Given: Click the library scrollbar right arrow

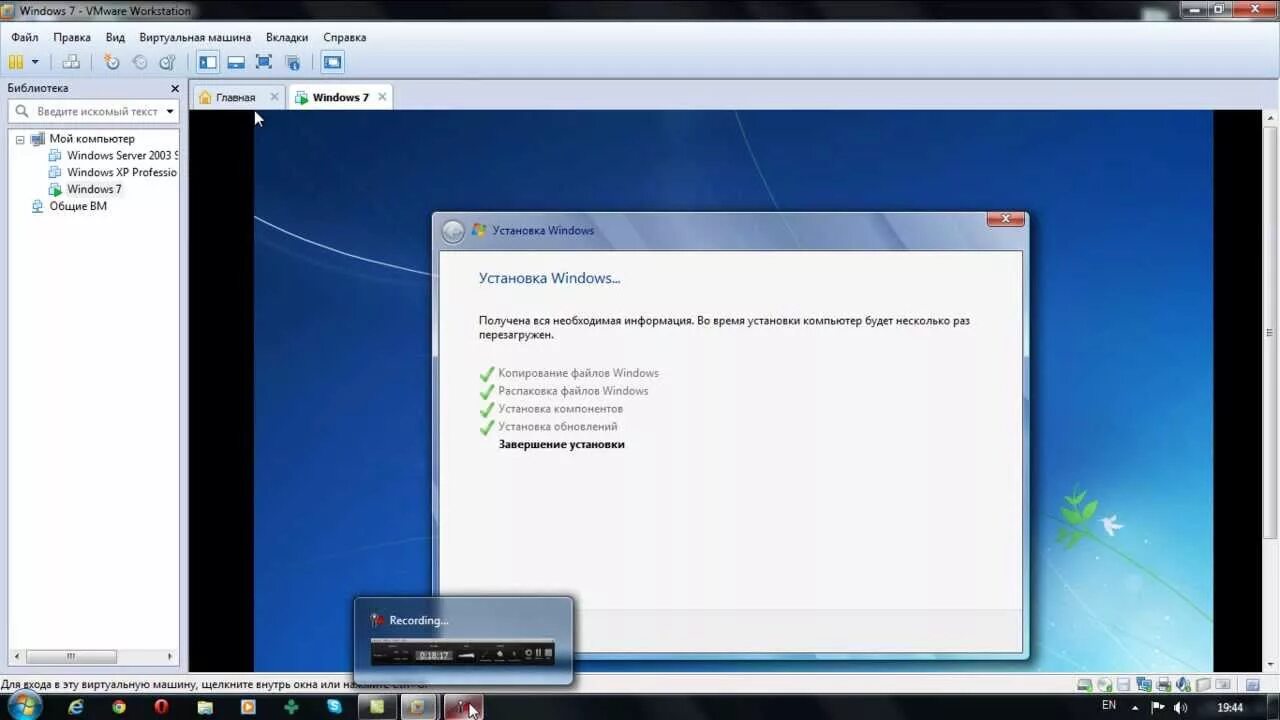Looking at the screenshot, I should tap(171, 657).
